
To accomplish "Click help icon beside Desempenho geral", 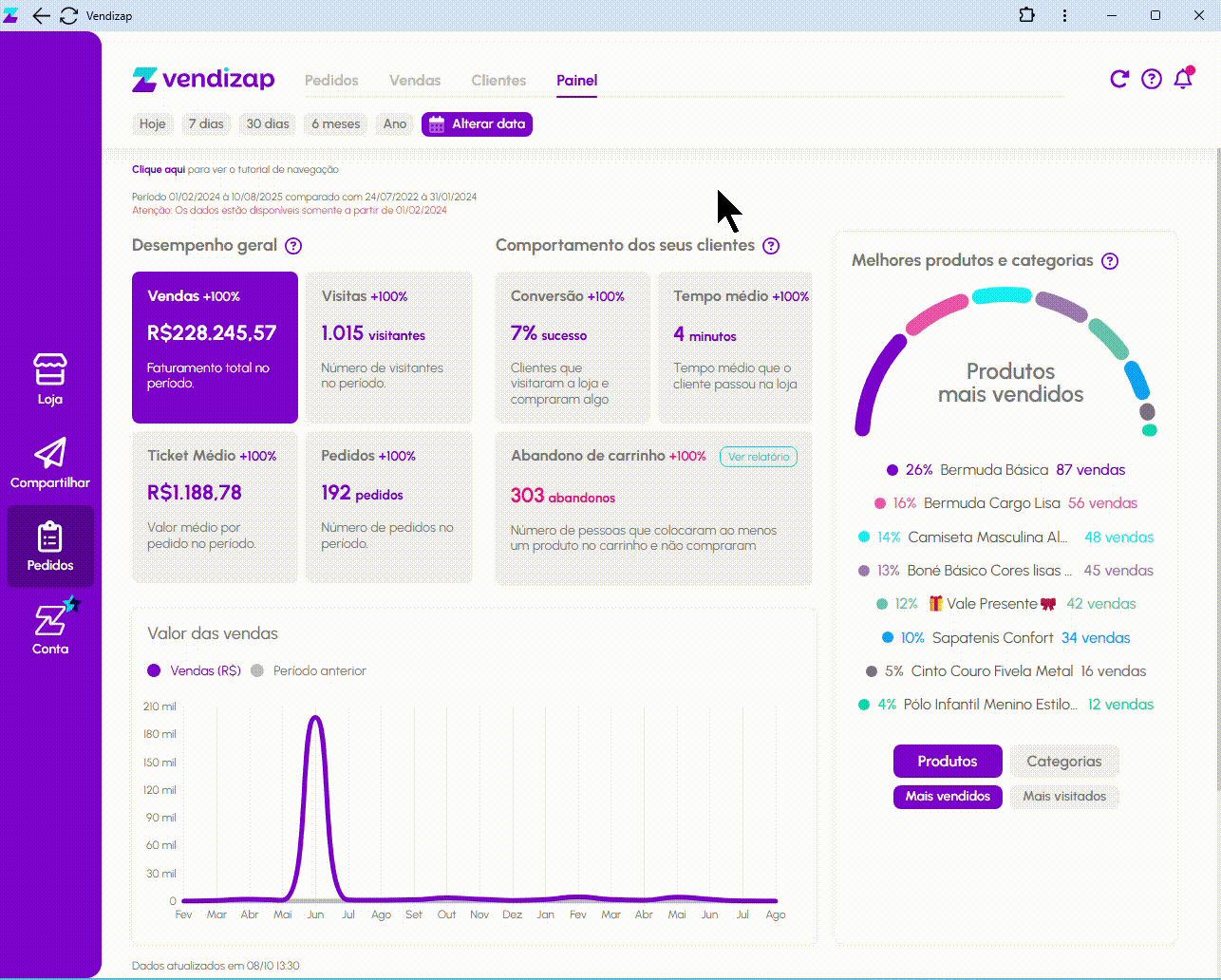I will pyautogui.click(x=293, y=246).
